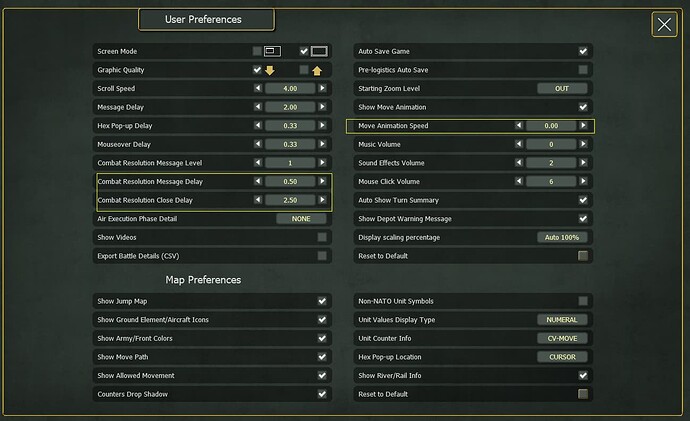The width and height of the screenshot is (690, 421).
Task: Choose high Graphic Quality up arrow
Action: coord(317,70)
